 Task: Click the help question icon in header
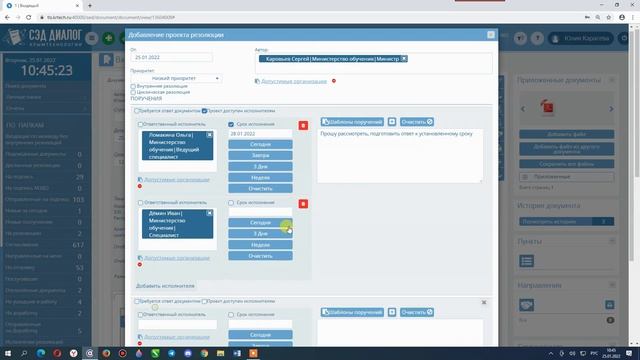[x=538, y=38]
